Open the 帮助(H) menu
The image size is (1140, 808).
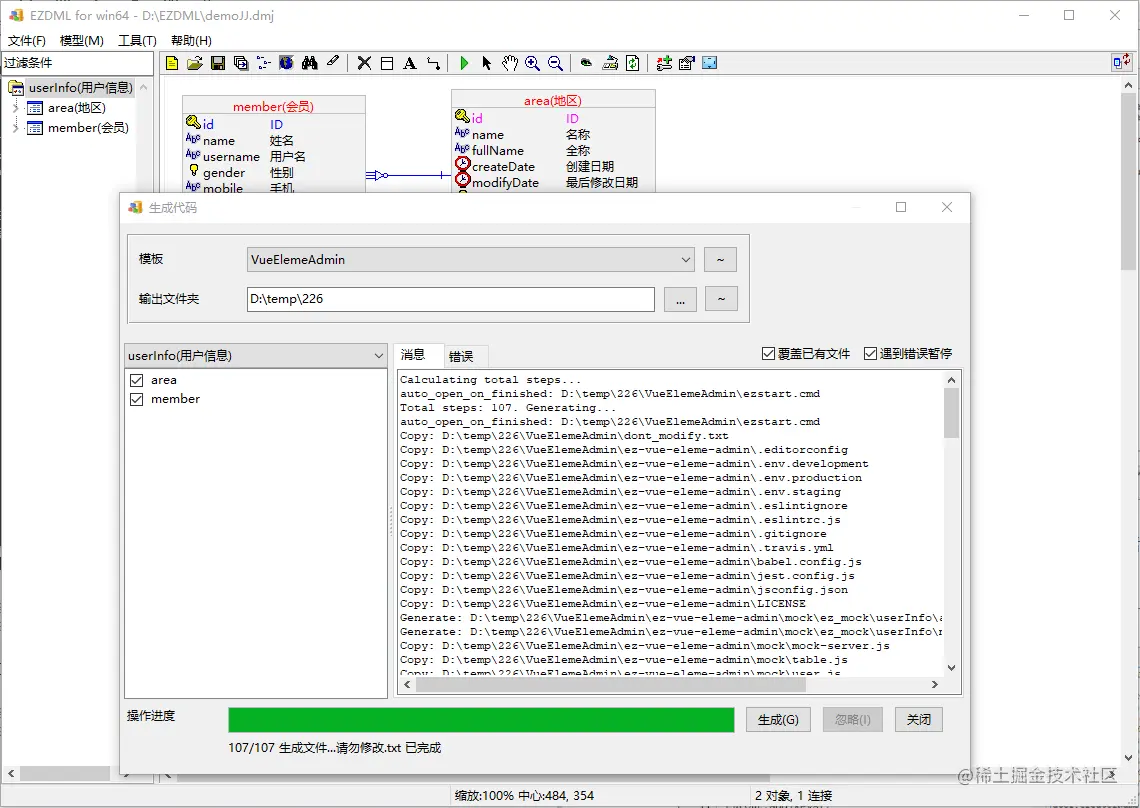[191, 41]
